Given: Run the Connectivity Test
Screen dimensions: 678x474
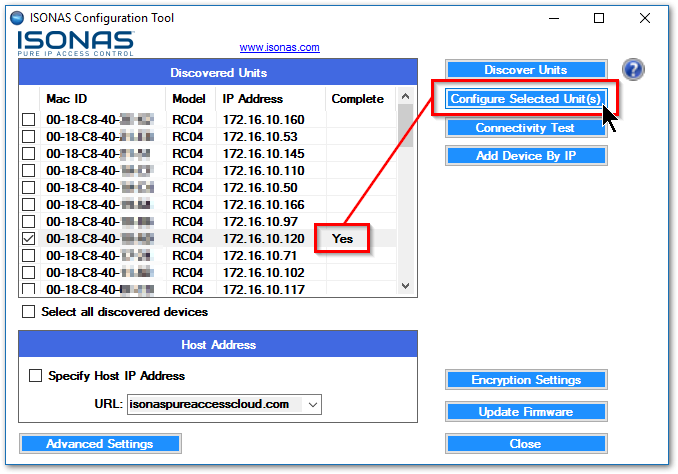Looking at the screenshot, I should [526, 128].
